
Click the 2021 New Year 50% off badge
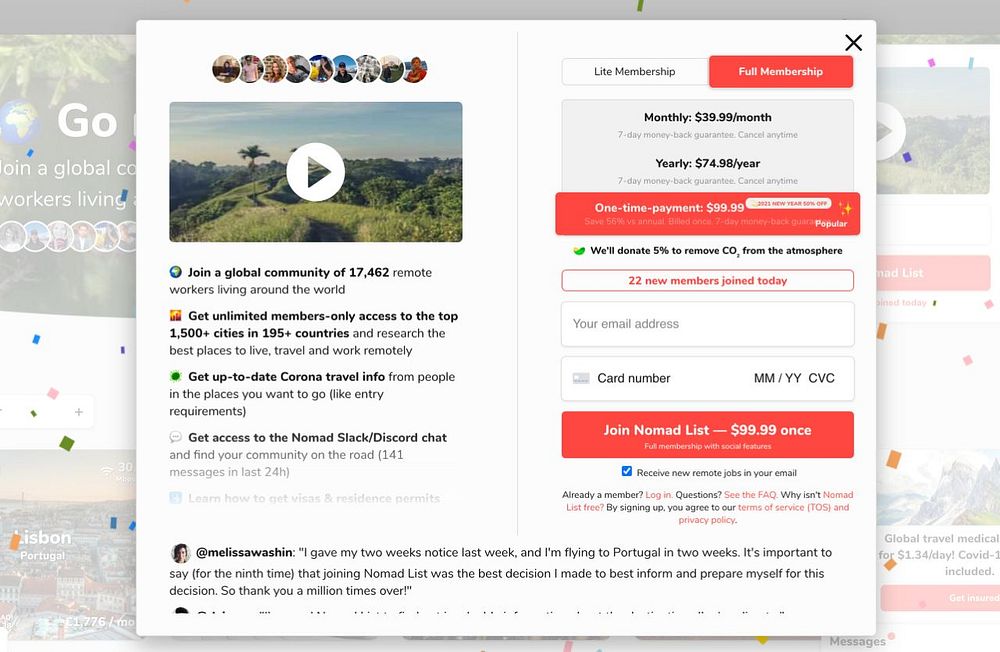point(788,204)
